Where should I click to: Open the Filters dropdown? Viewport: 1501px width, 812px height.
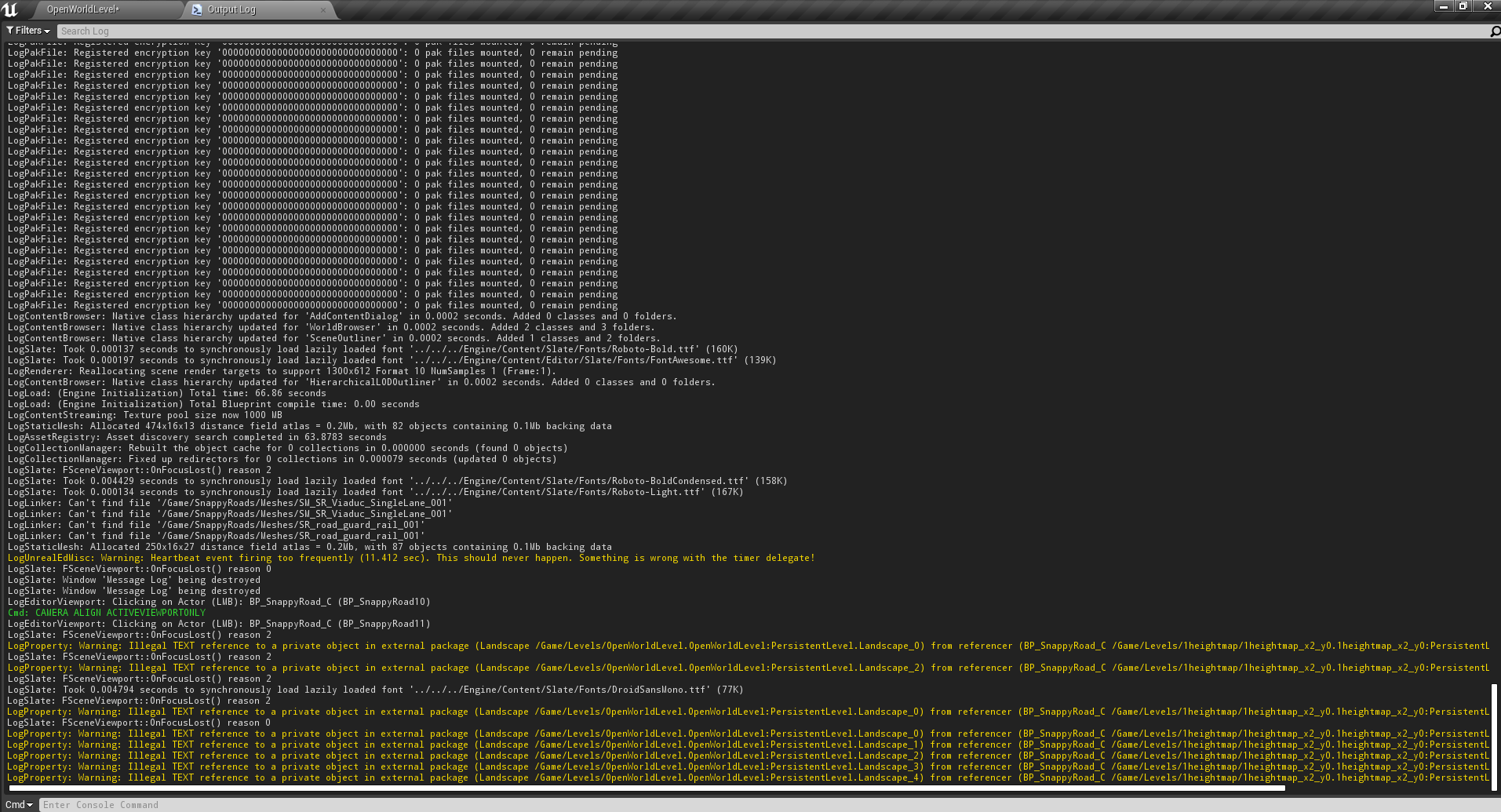(x=27, y=31)
